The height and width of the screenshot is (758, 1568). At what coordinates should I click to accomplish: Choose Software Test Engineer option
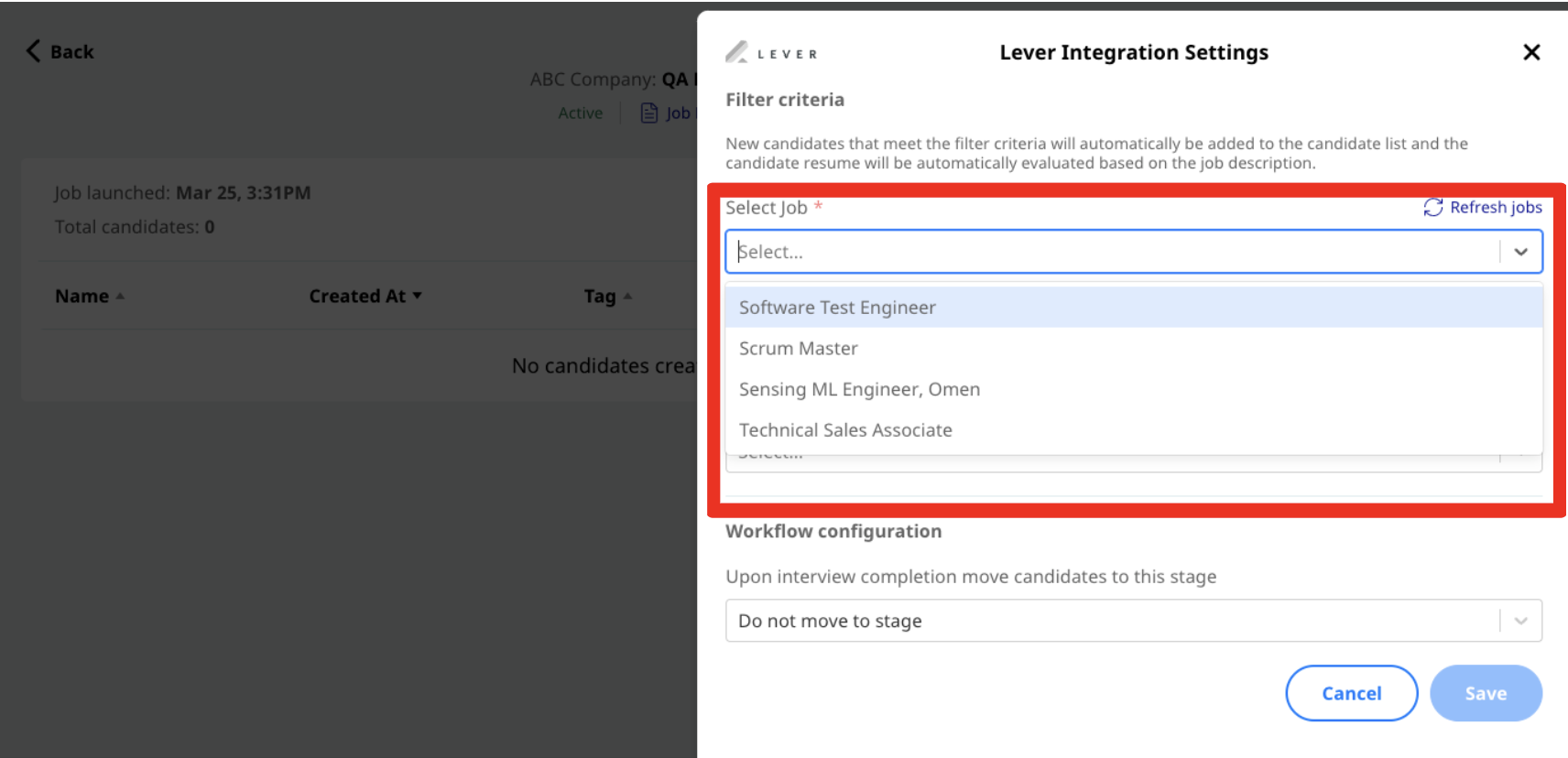(1134, 308)
